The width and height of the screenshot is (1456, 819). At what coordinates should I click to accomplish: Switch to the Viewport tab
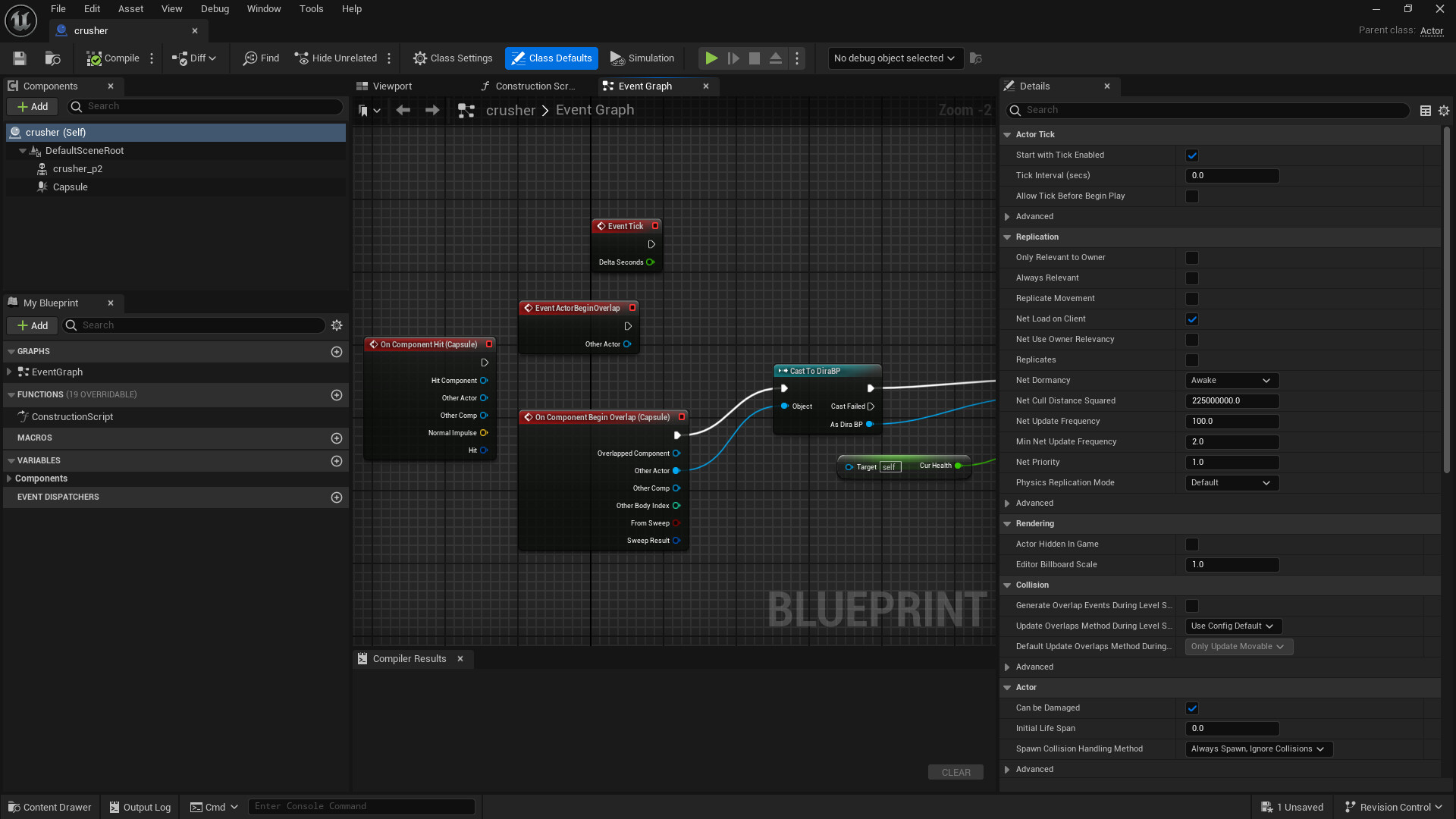tap(392, 86)
